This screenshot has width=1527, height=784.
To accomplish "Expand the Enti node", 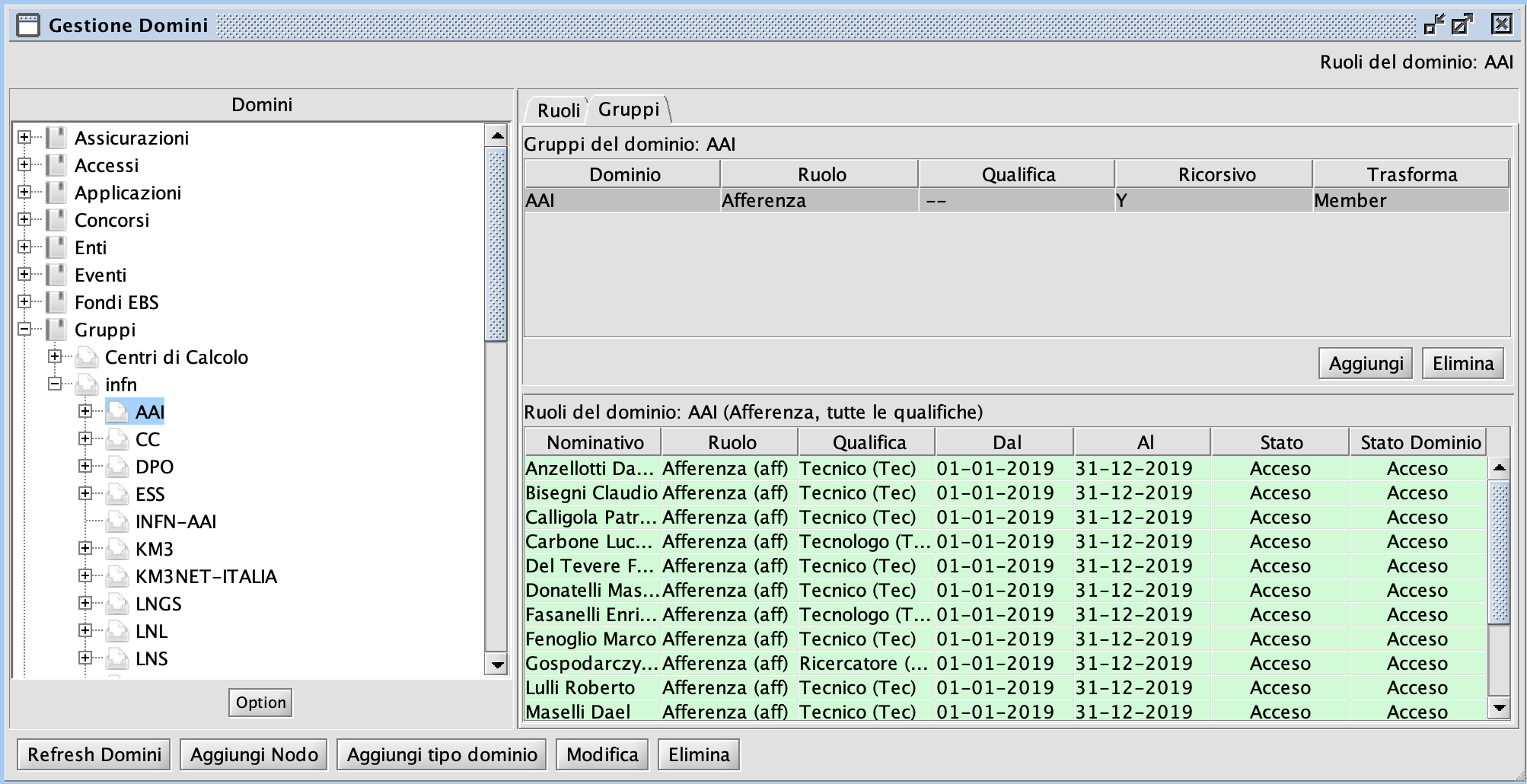I will click(x=24, y=247).
